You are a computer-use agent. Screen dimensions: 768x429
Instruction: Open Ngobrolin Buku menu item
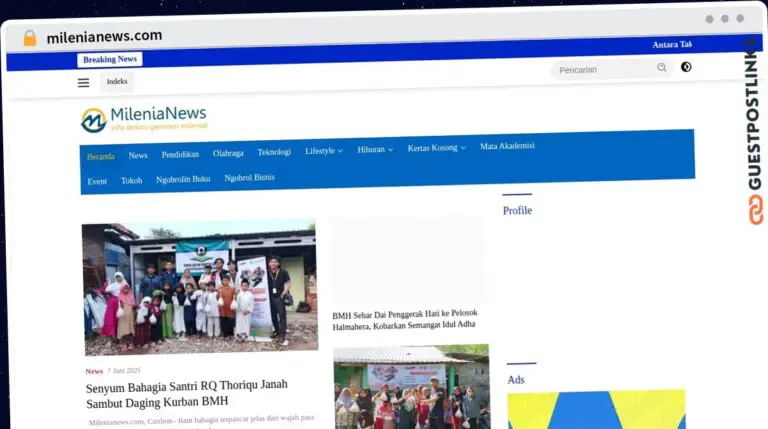[x=183, y=180]
